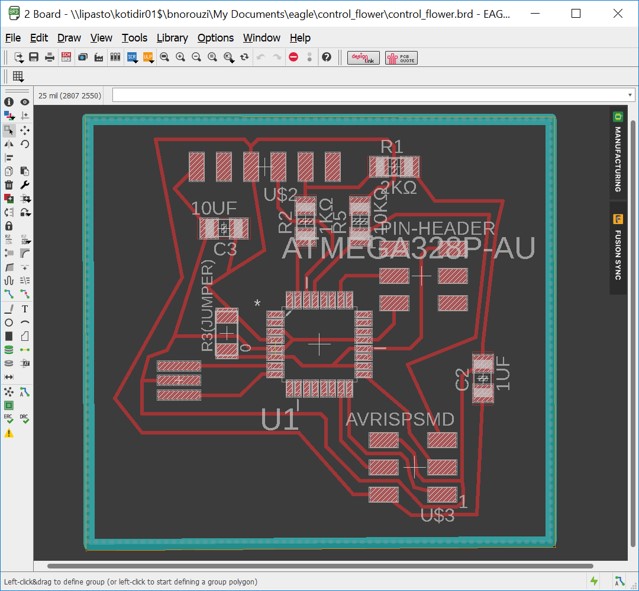
Task: Open the Open/export dropdown icon
Action: (x=18, y=57)
